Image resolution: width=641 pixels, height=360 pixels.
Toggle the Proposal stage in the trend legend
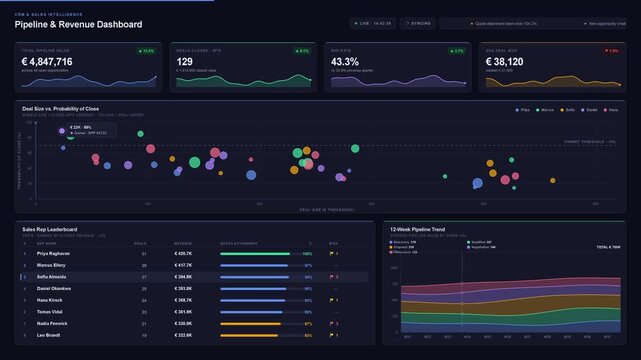click(402, 247)
